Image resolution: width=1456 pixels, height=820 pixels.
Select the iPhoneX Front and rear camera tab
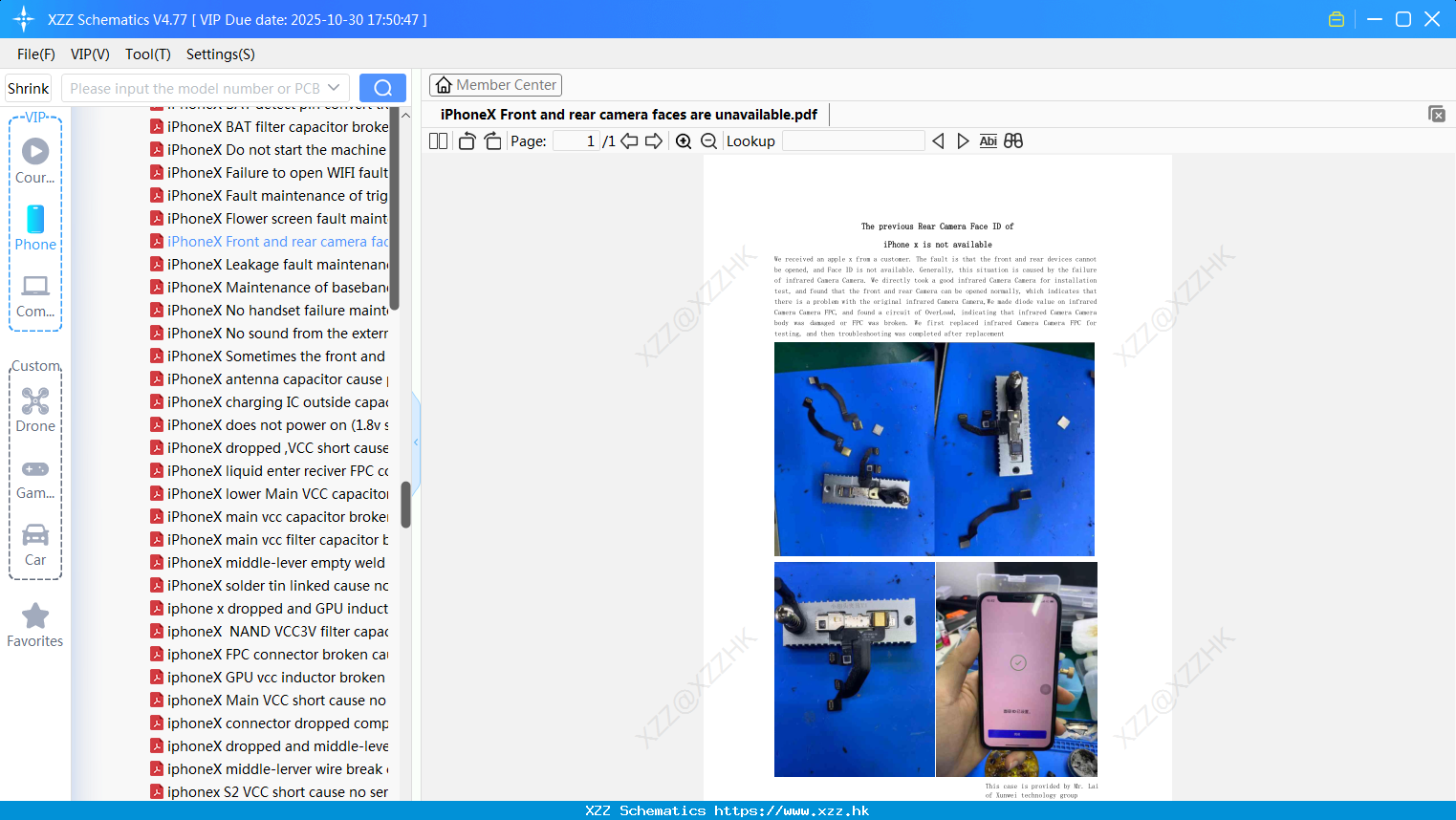[x=629, y=115]
